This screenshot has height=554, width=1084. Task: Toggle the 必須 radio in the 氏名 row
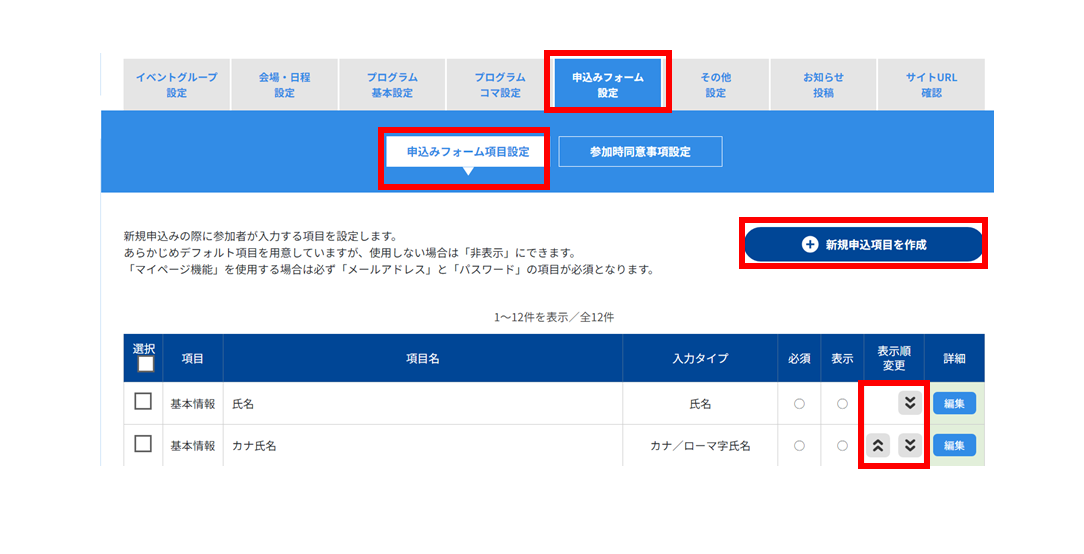pyautogui.click(x=799, y=404)
